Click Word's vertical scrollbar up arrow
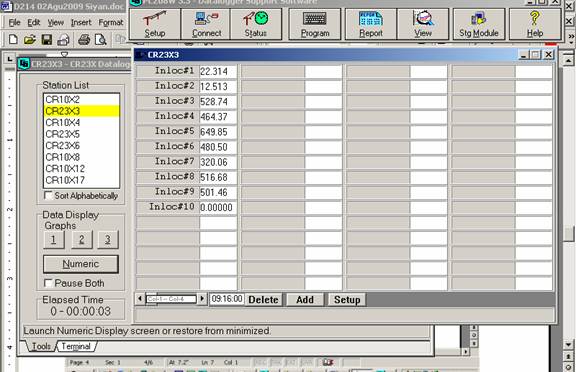Screen dimensions: 576x372 pyautogui.click(x=568, y=60)
